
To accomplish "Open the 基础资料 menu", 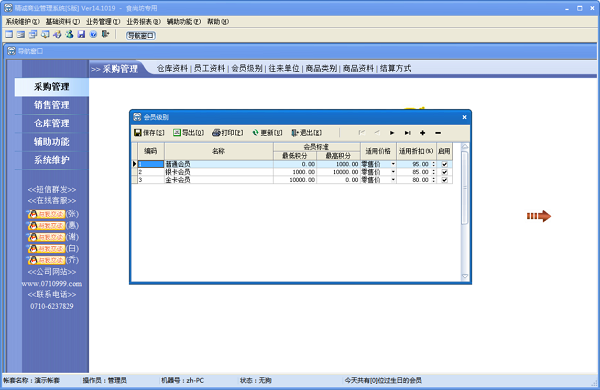I will (x=62, y=22).
